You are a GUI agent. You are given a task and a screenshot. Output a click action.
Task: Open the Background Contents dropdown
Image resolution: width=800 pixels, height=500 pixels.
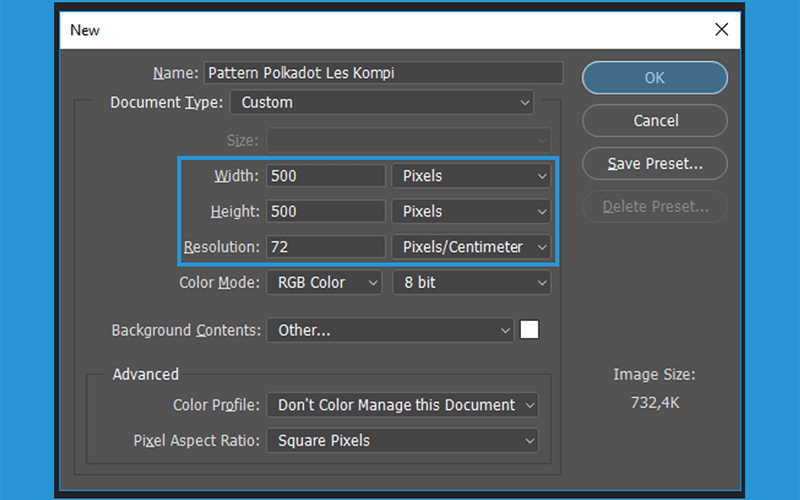pos(390,330)
